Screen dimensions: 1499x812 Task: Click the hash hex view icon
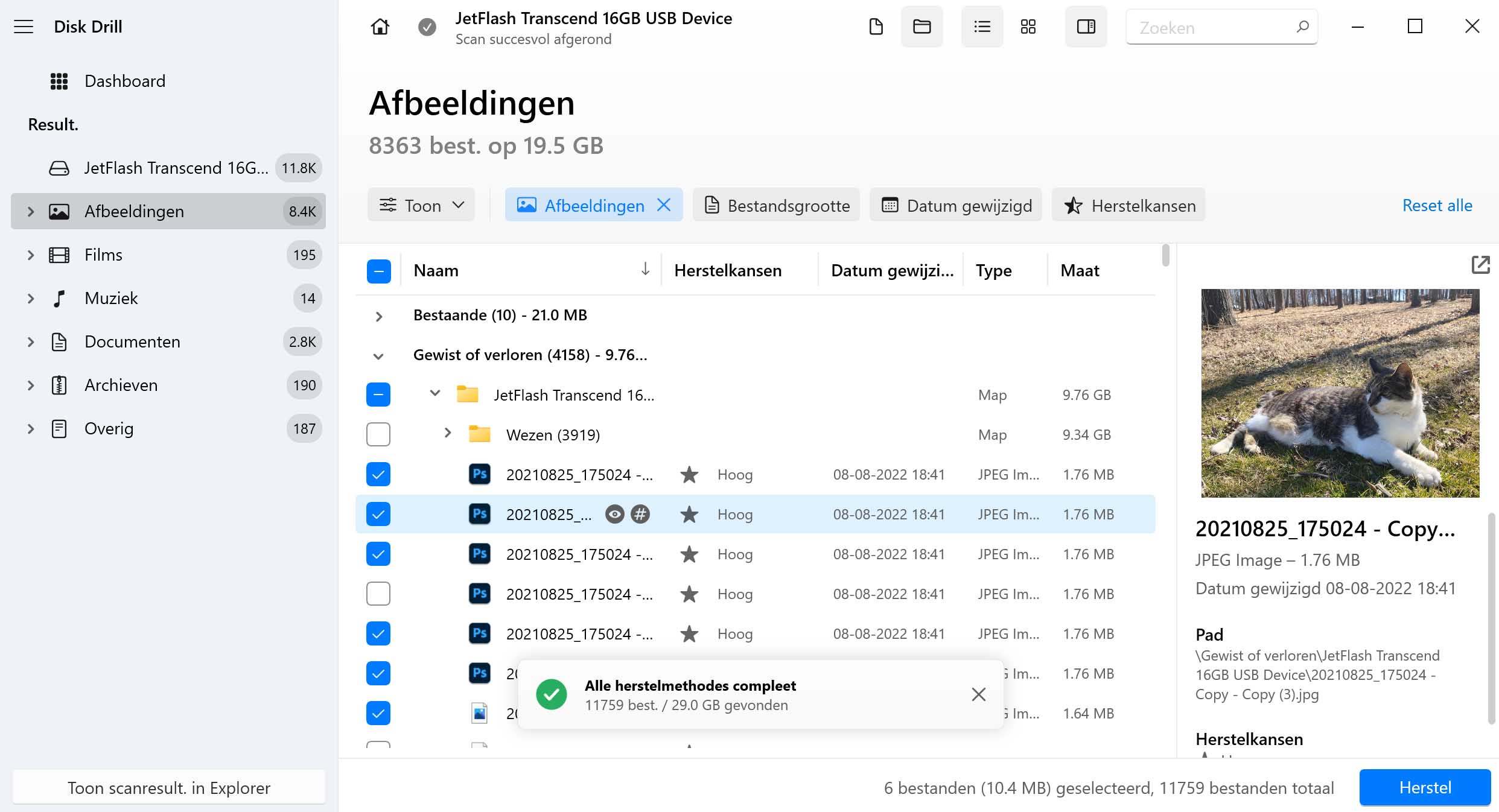(x=640, y=514)
